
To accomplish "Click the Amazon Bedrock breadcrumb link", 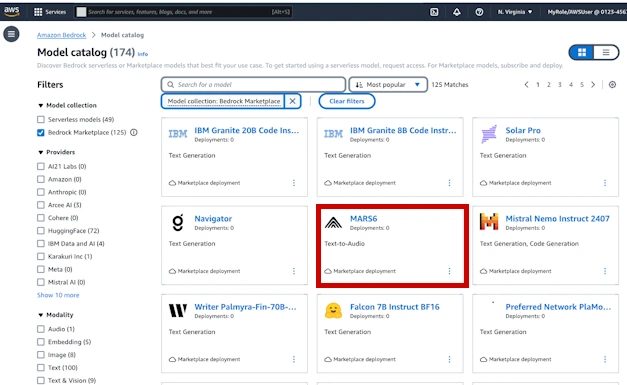I will 62,35.
